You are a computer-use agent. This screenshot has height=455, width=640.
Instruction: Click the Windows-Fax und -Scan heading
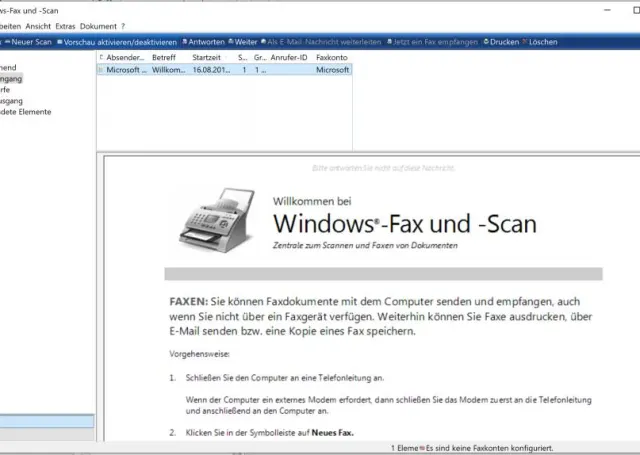(404, 224)
